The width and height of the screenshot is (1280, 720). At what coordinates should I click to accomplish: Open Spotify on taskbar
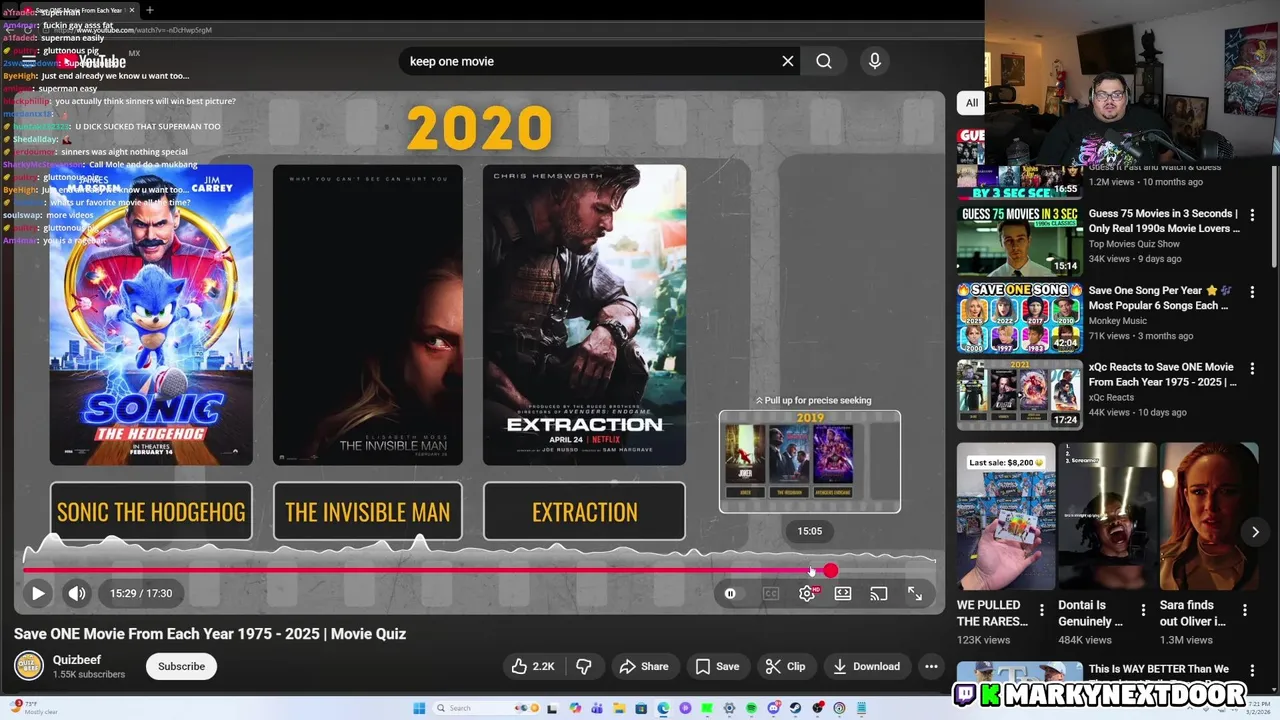click(751, 708)
